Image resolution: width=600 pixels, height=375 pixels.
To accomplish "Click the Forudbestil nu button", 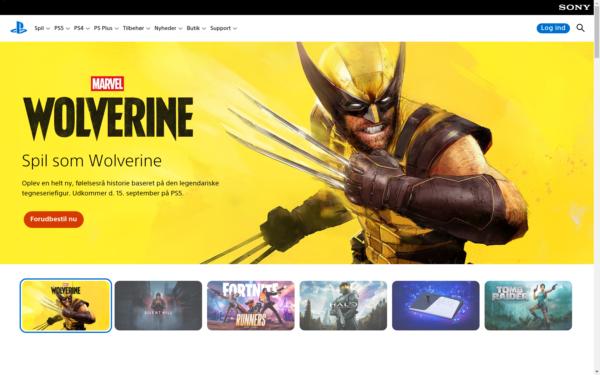I will pos(54,219).
